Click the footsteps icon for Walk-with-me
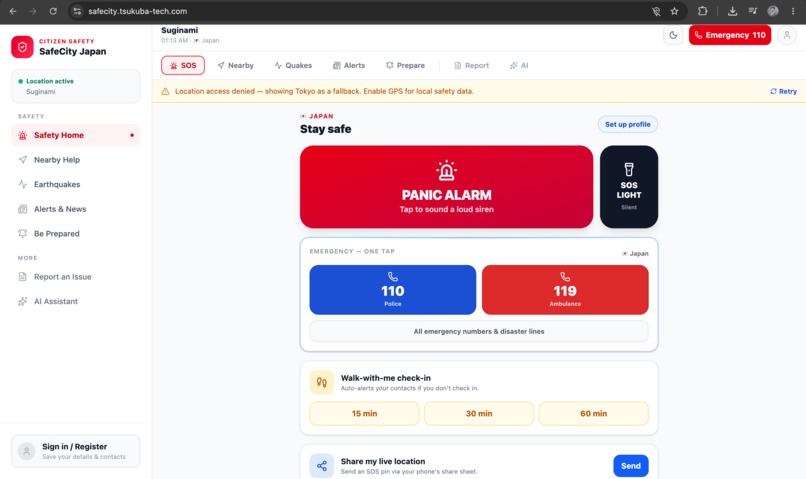806x479 pixels. (x=322, y=382)
